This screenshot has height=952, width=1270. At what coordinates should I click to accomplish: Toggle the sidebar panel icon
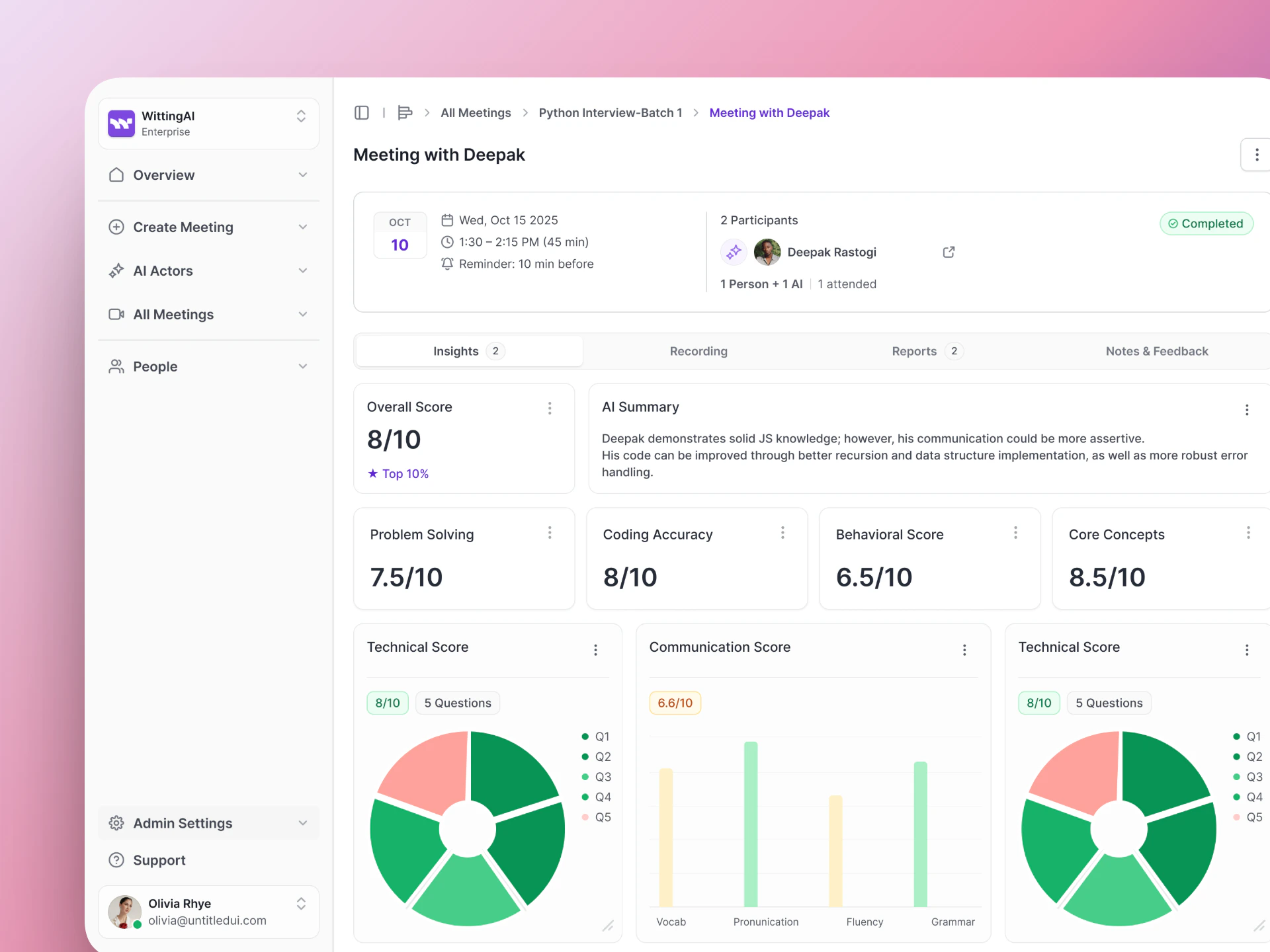pos(361,113)
